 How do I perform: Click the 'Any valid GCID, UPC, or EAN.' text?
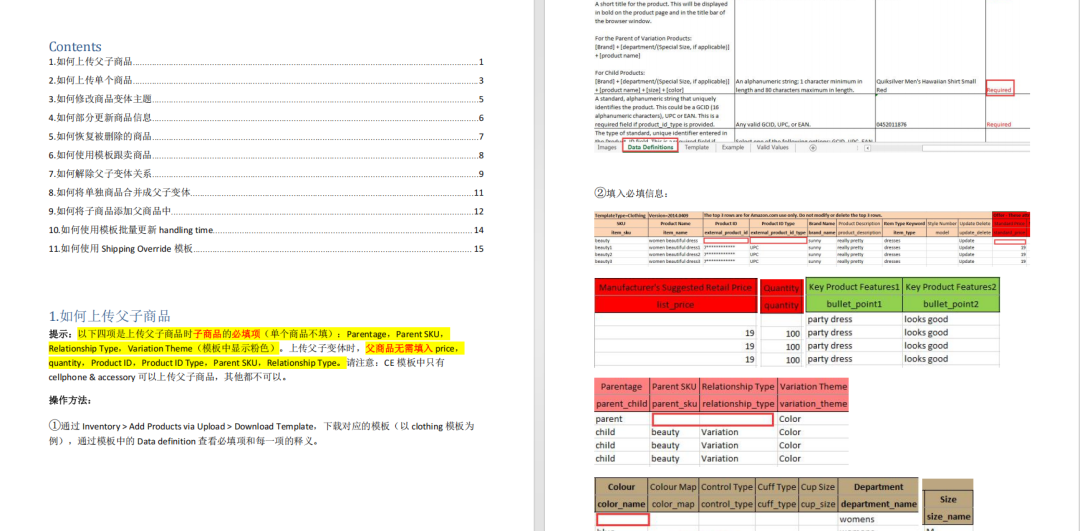point(773,125)
